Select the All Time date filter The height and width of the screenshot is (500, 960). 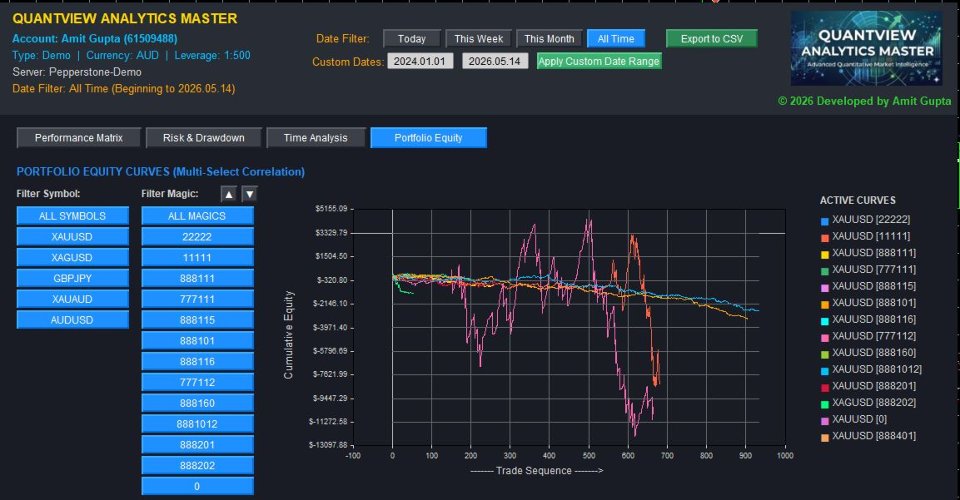615,39
